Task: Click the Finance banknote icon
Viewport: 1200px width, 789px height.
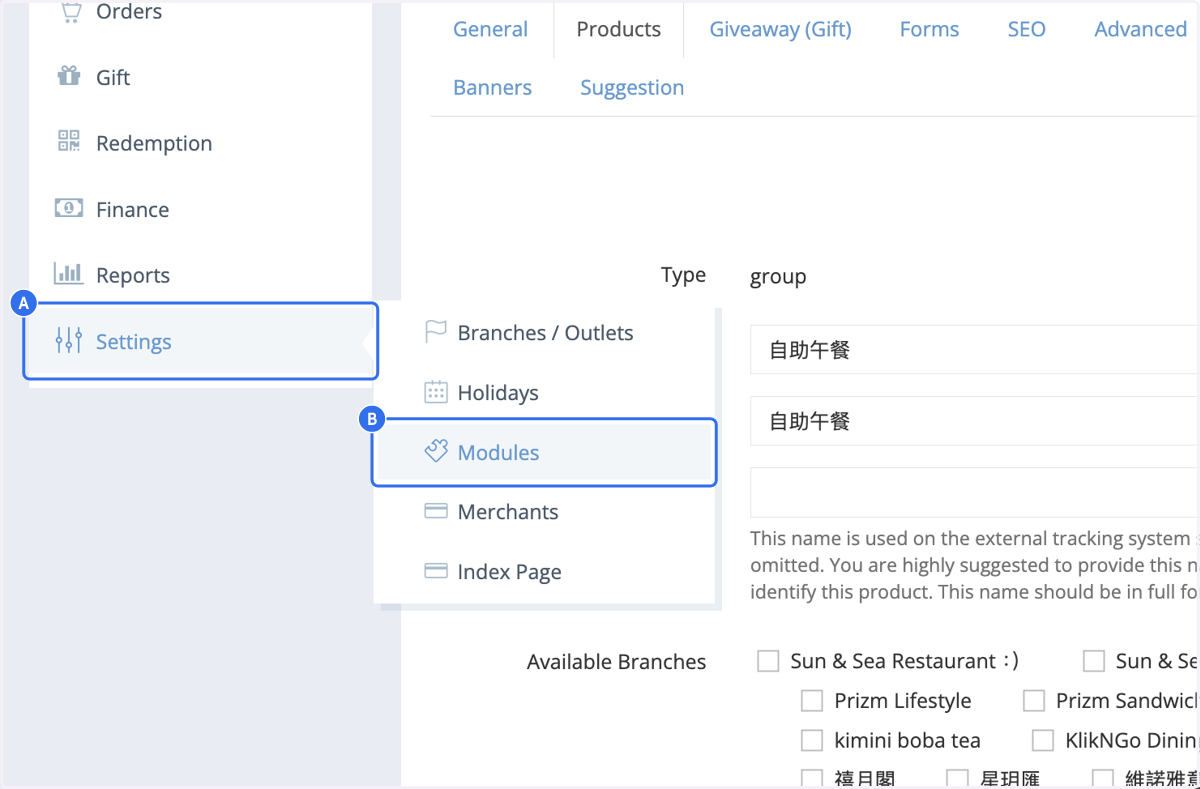Action: click(69, 208)
